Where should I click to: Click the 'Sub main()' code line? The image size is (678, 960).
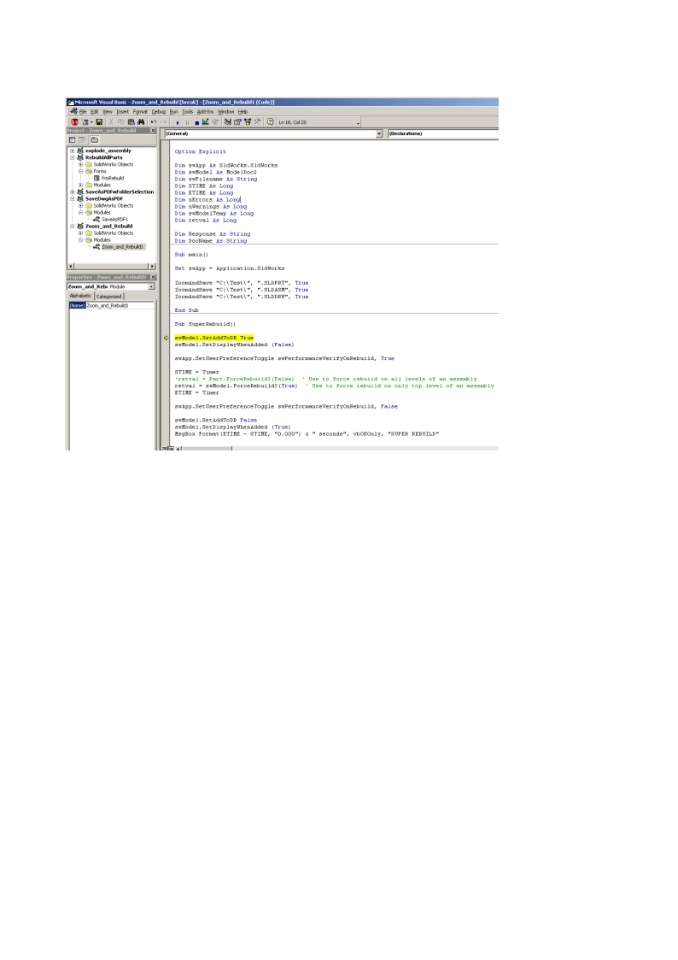coord(192,255)
